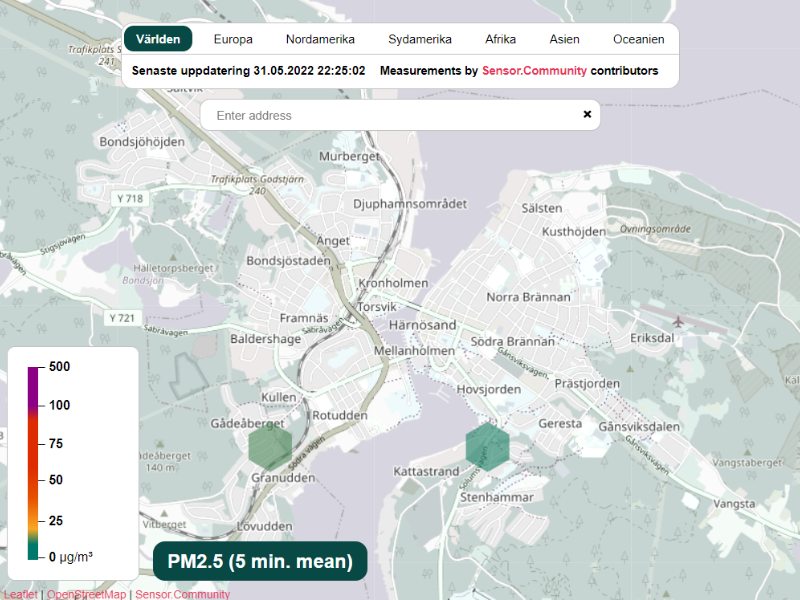
Task: Click the hexagon sensor marker near Kattastrand
Action: click(487, 445)
